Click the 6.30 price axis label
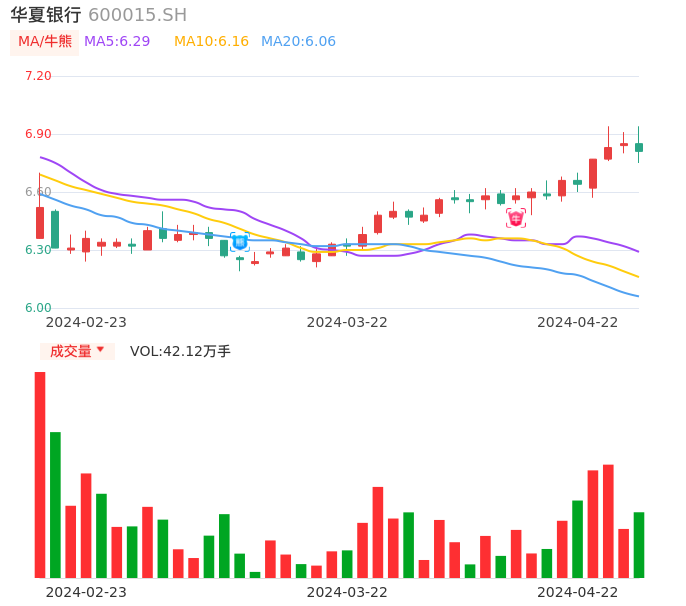Screen dimensions: 686x606 pyautogui.click(x=38, y=250)
